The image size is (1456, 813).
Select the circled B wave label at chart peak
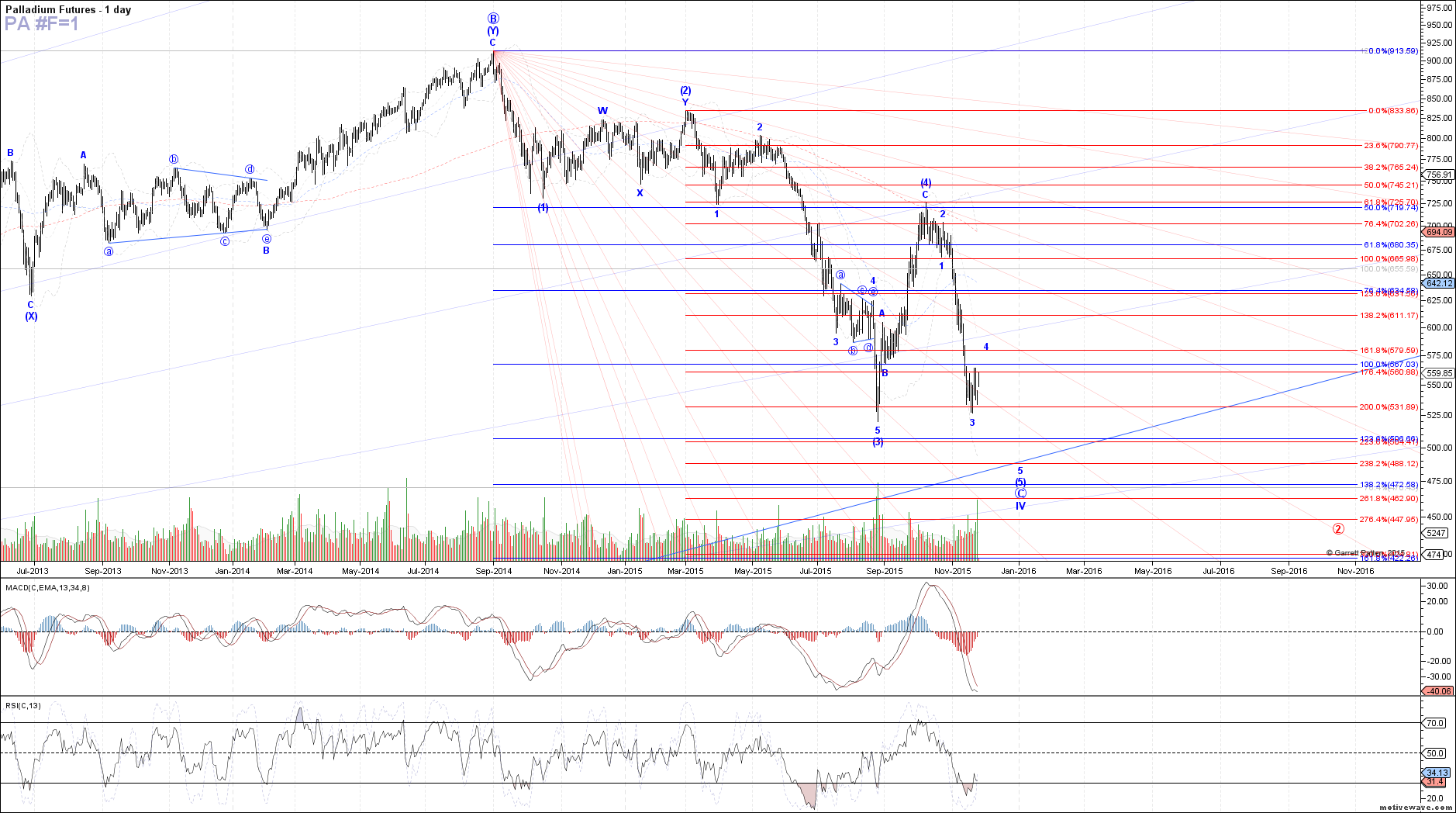493,19
